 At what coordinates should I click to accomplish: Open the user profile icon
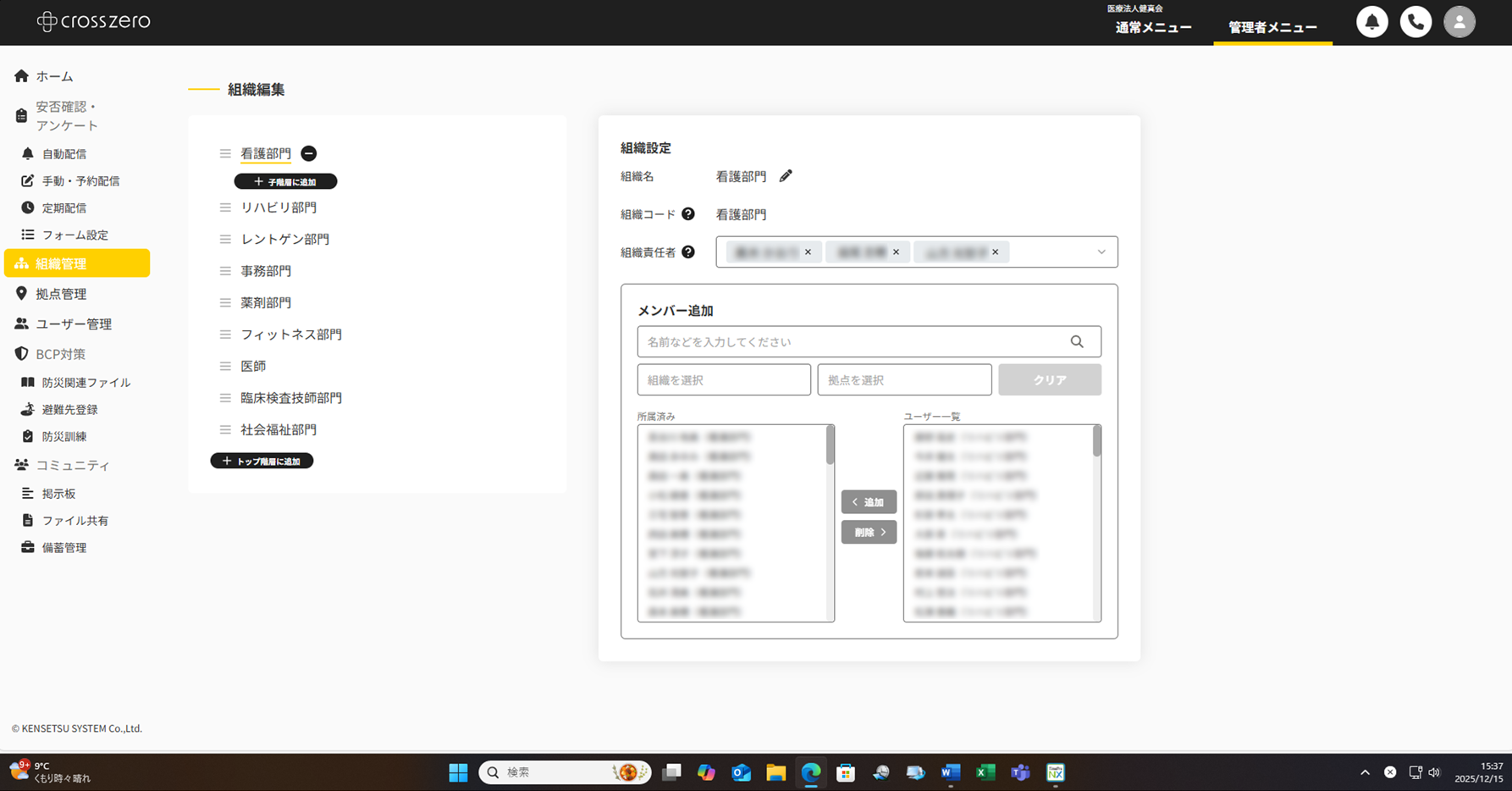(x=1460, y=22)
